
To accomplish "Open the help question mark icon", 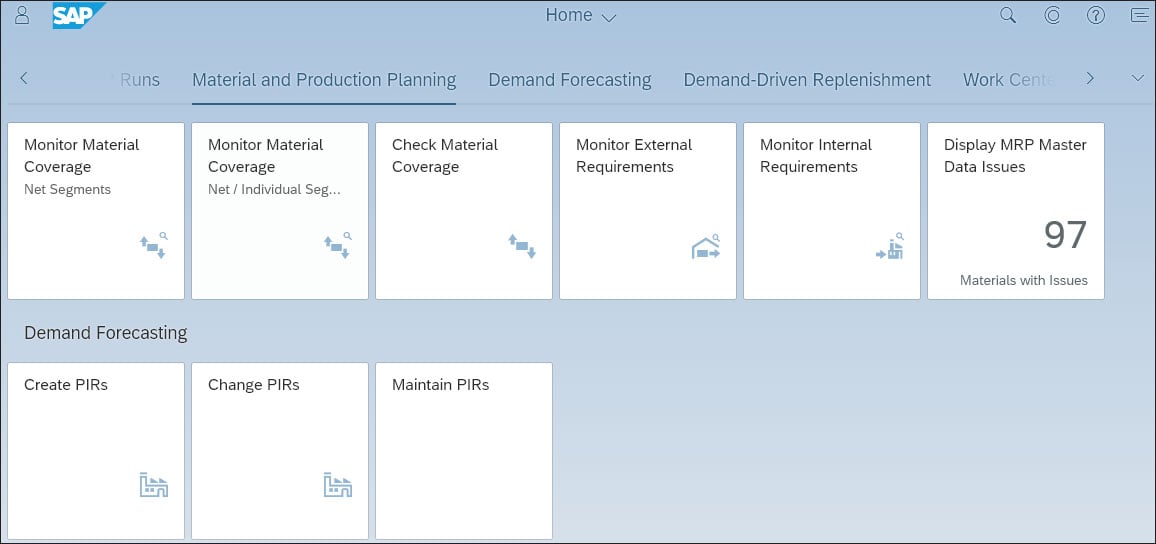I will tap(1096, 15).
